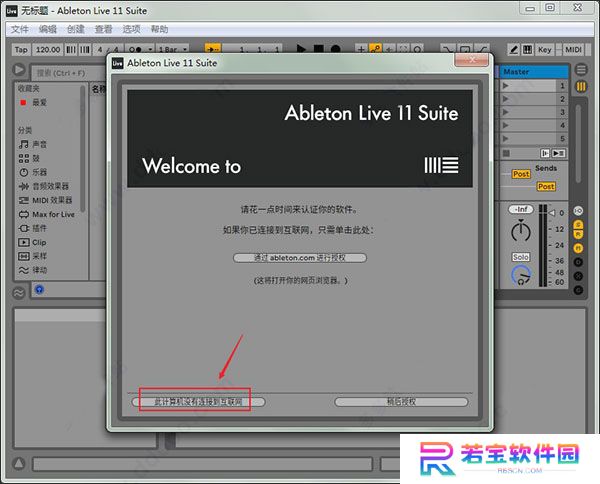Image resolution: width=600 pixels, height=484 pixels.
Task: Open the 创建 menu
Action: tap(75, 29)
